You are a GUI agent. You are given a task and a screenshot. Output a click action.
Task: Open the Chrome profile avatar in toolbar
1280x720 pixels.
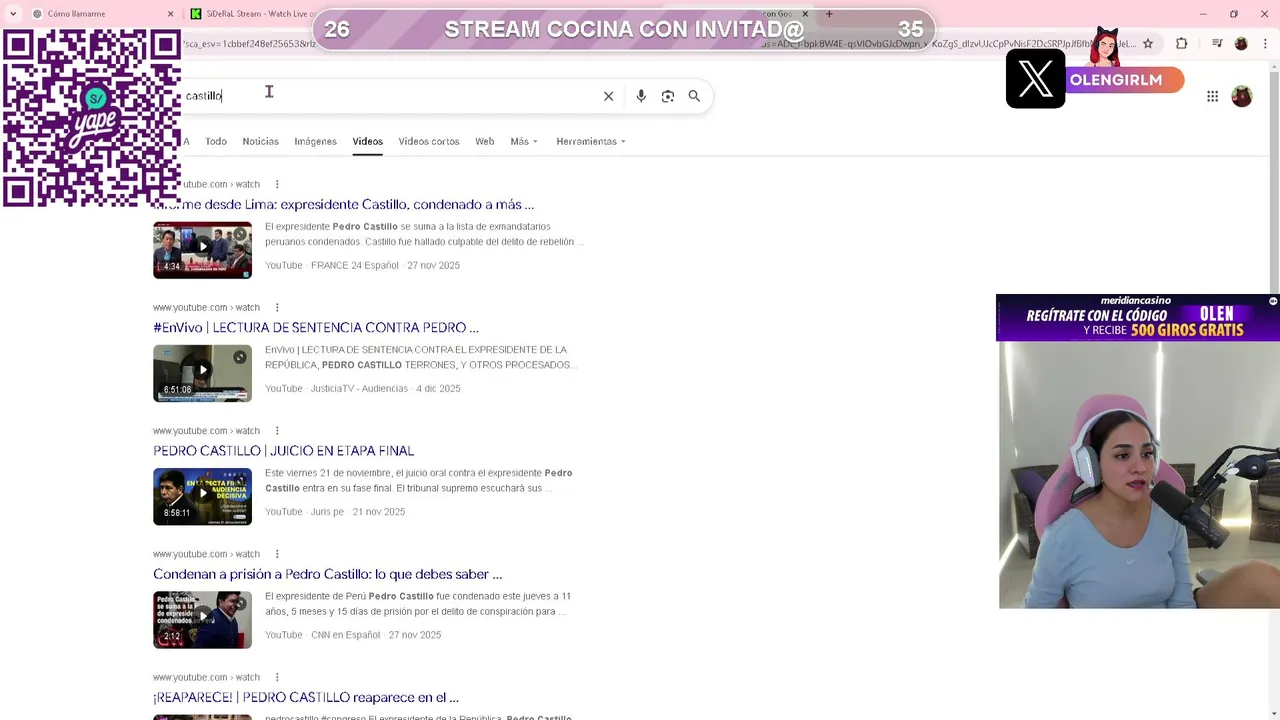click(1241, 44)
